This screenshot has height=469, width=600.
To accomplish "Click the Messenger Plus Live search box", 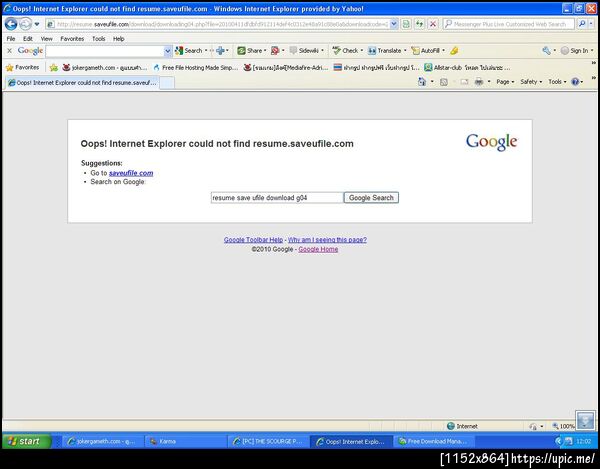I will point(509,24).
